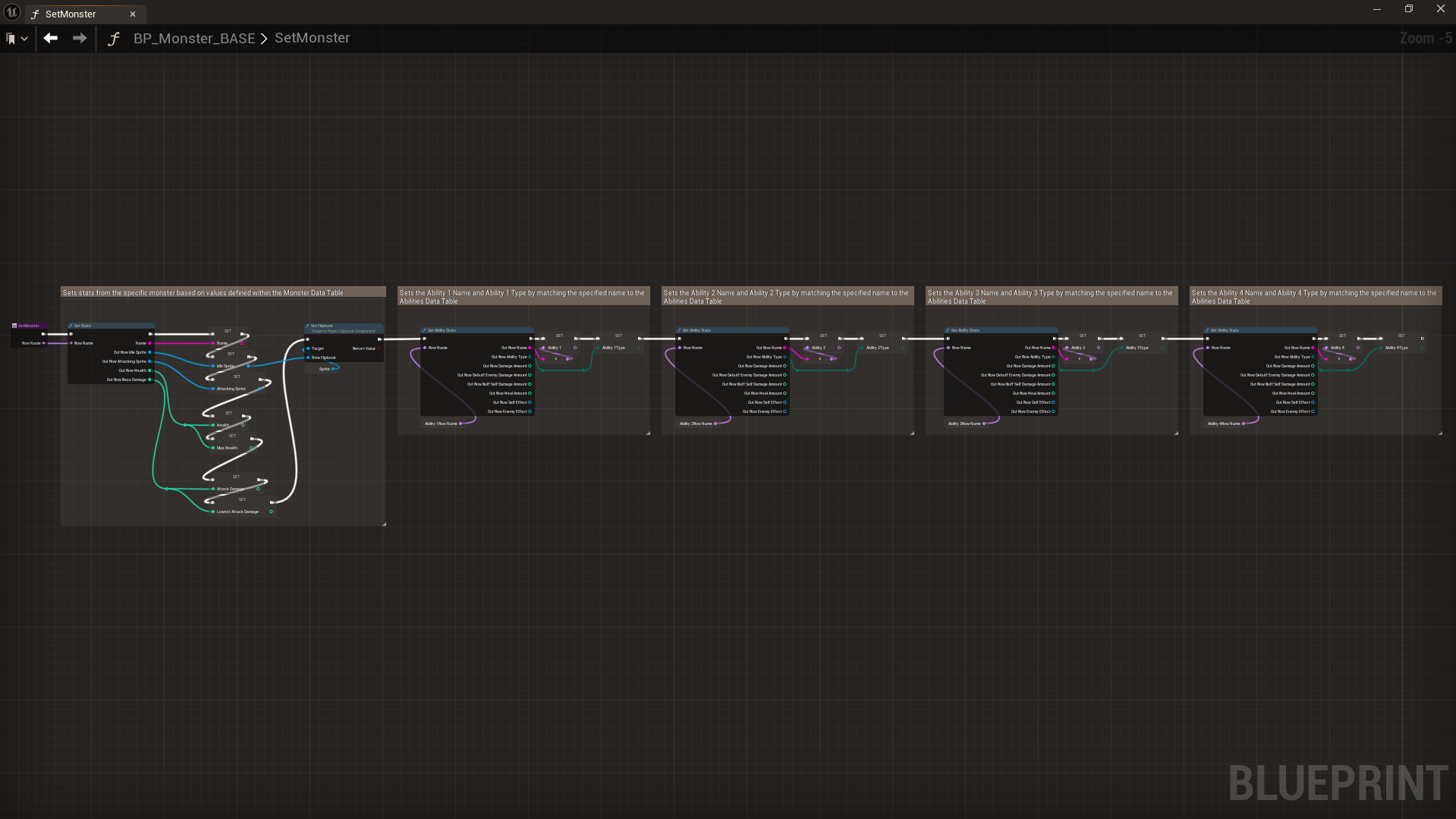Screen dimensions: 1456x819
Task: Expand the breadcrumb chevron after BP_Monster_BASE
Action: (264, 39)
